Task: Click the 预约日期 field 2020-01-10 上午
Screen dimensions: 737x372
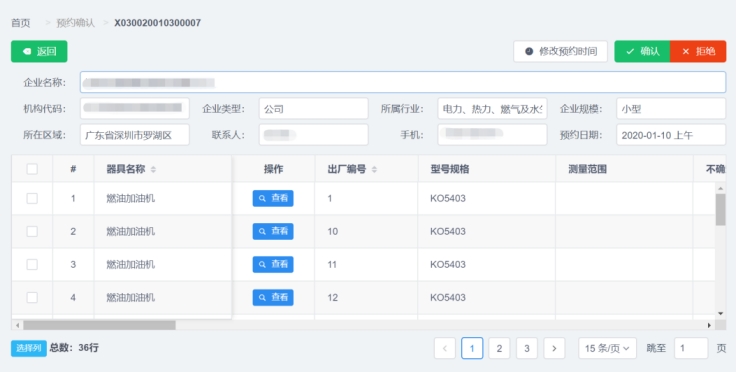Action: click(671, 135)
